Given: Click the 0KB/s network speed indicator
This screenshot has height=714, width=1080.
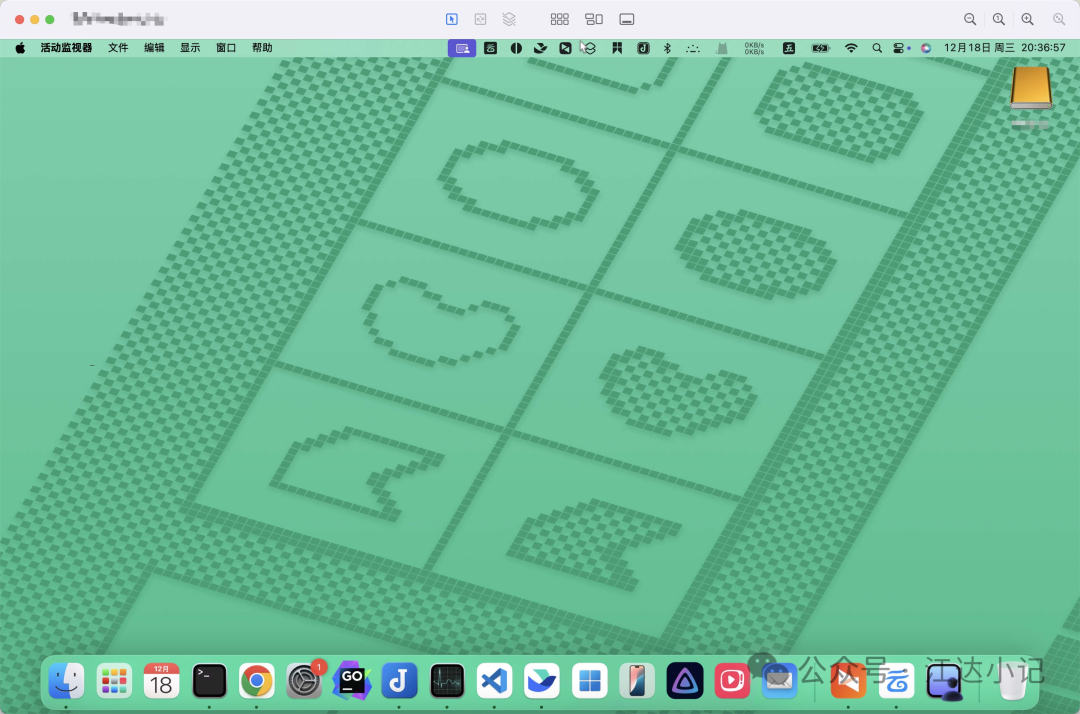Looking at the screenshot, I should (754, 48).
